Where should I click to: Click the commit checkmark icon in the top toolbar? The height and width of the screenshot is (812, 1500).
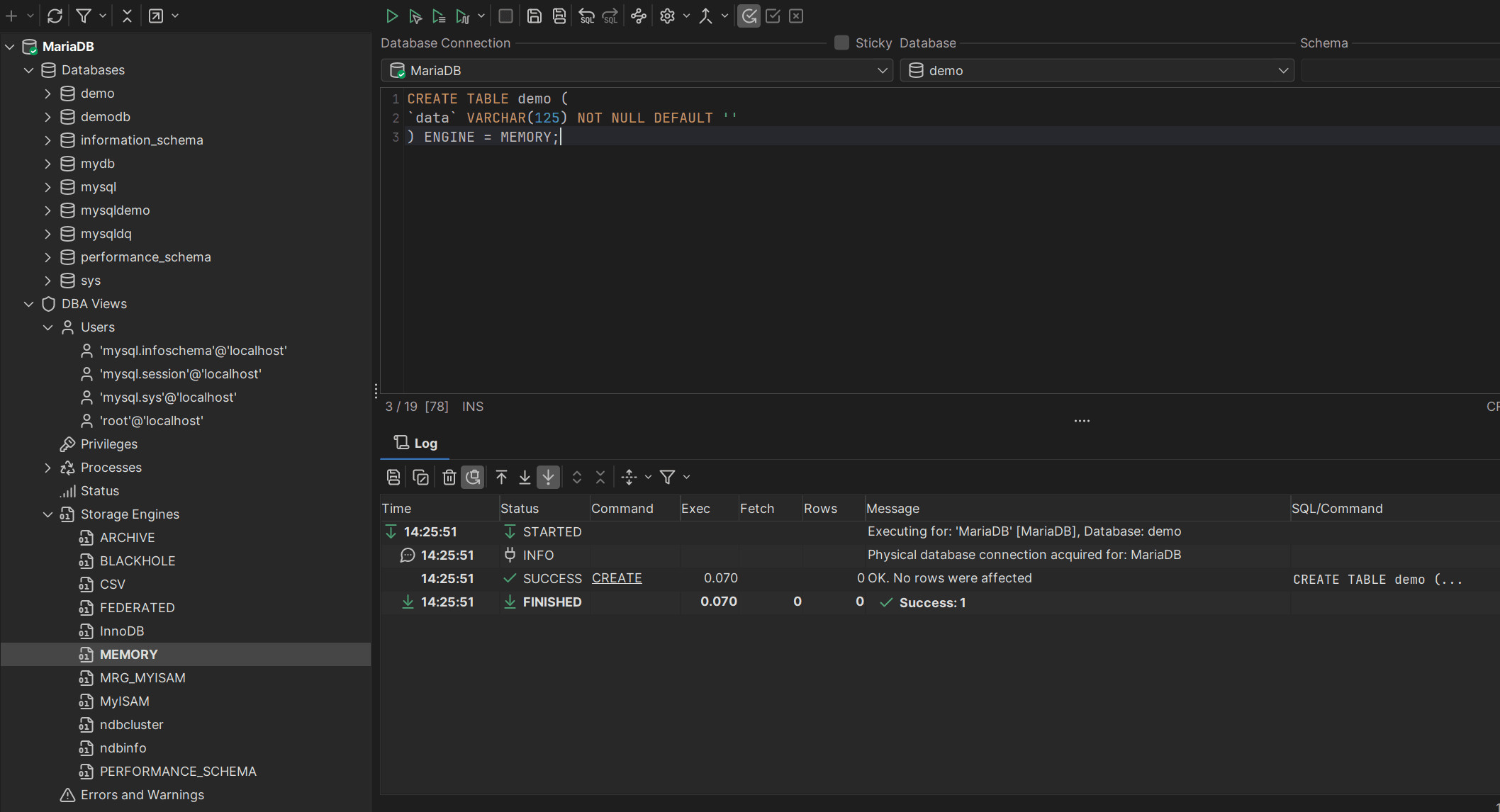(773, 16)
